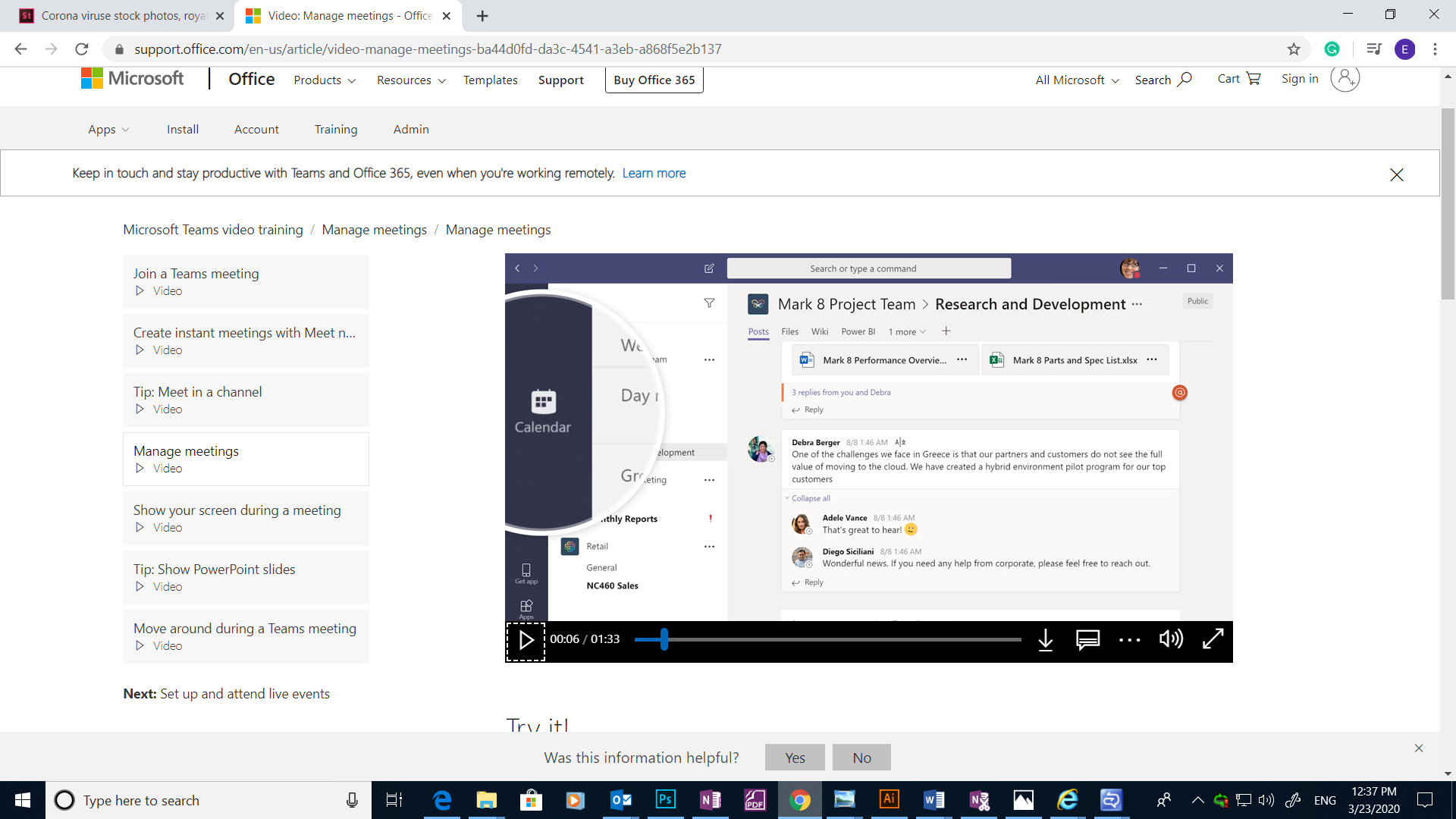Open the Admin menu item
This screenshot has height=819, width=1456.
point(411,130)
